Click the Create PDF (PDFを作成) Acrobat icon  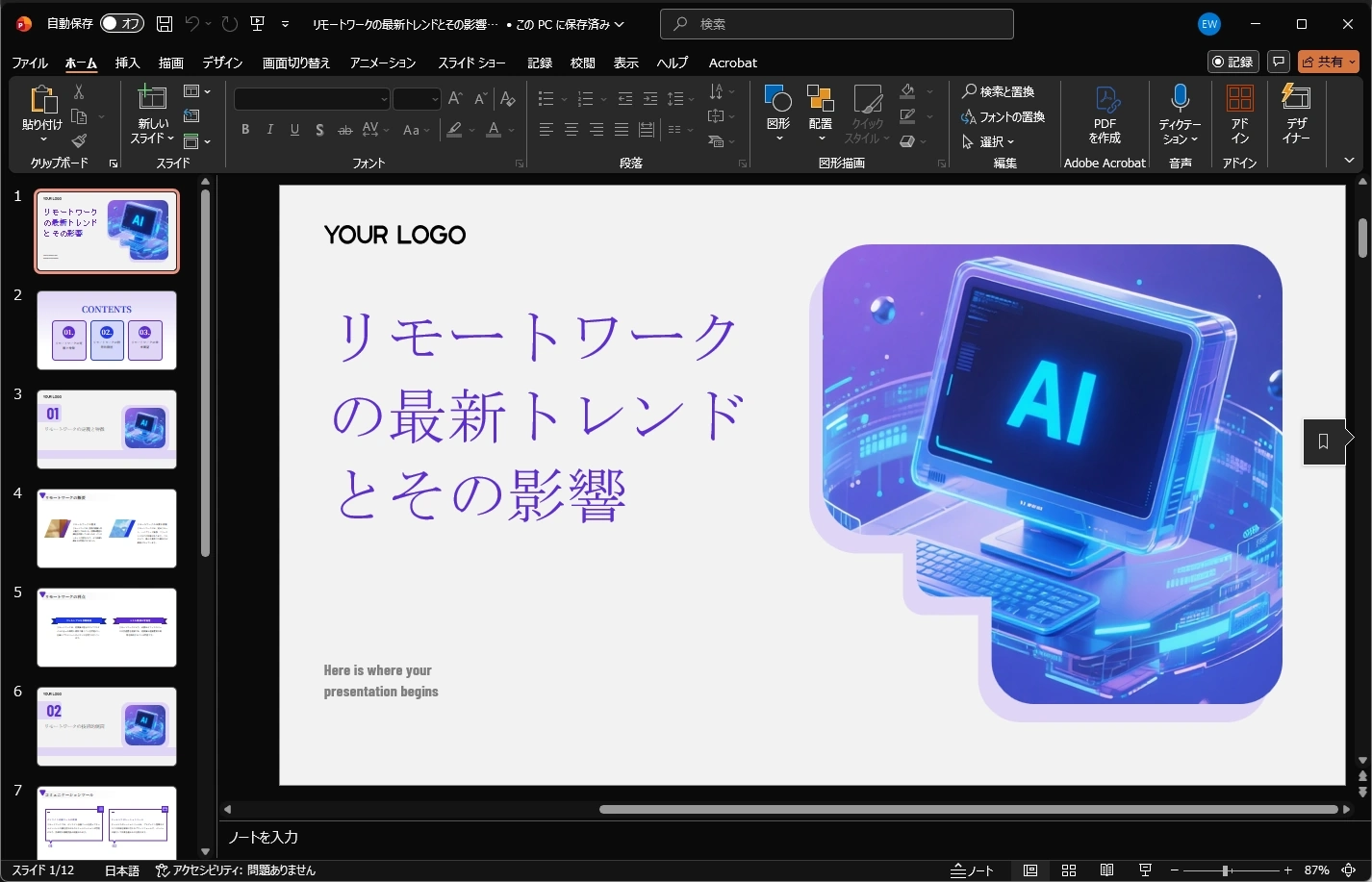coord(1105,99)
